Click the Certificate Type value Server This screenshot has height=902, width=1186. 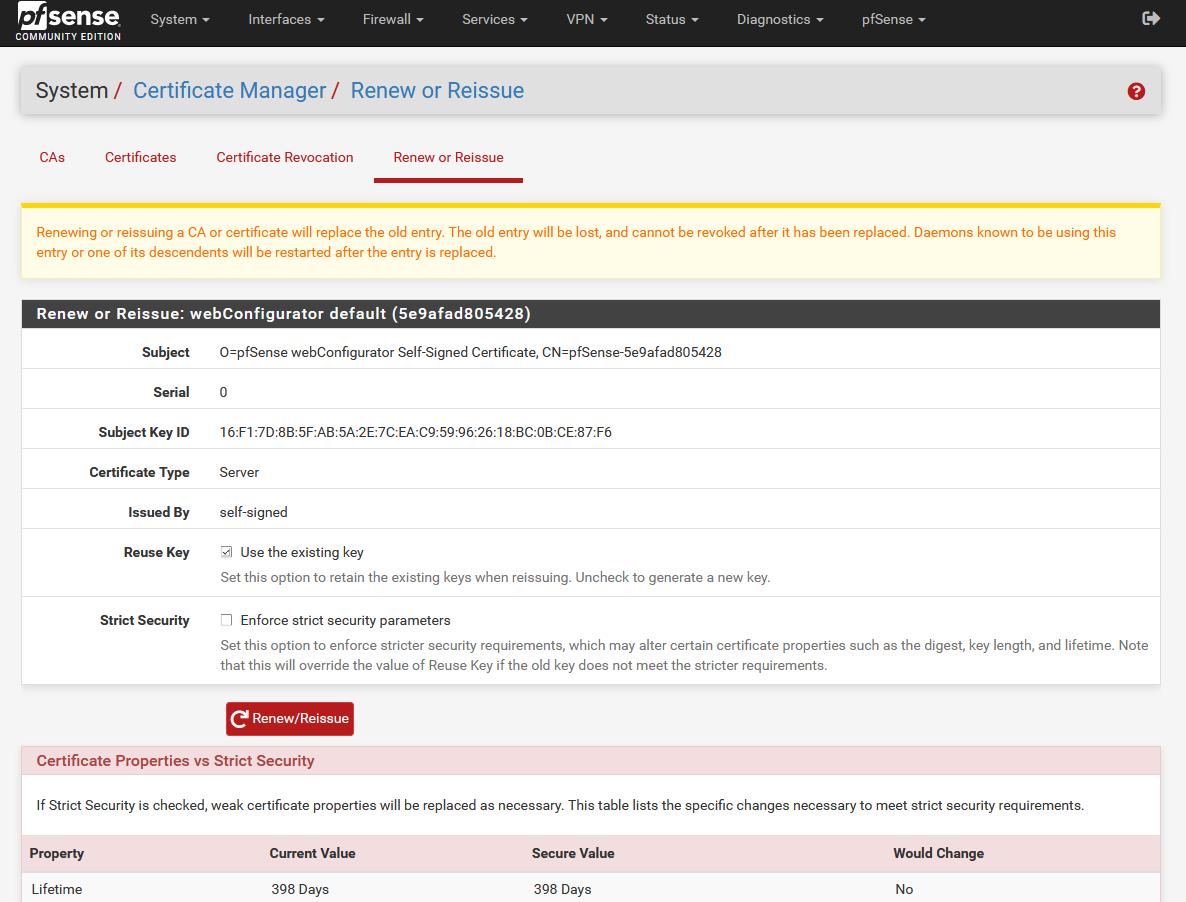[x=239, y=473]
